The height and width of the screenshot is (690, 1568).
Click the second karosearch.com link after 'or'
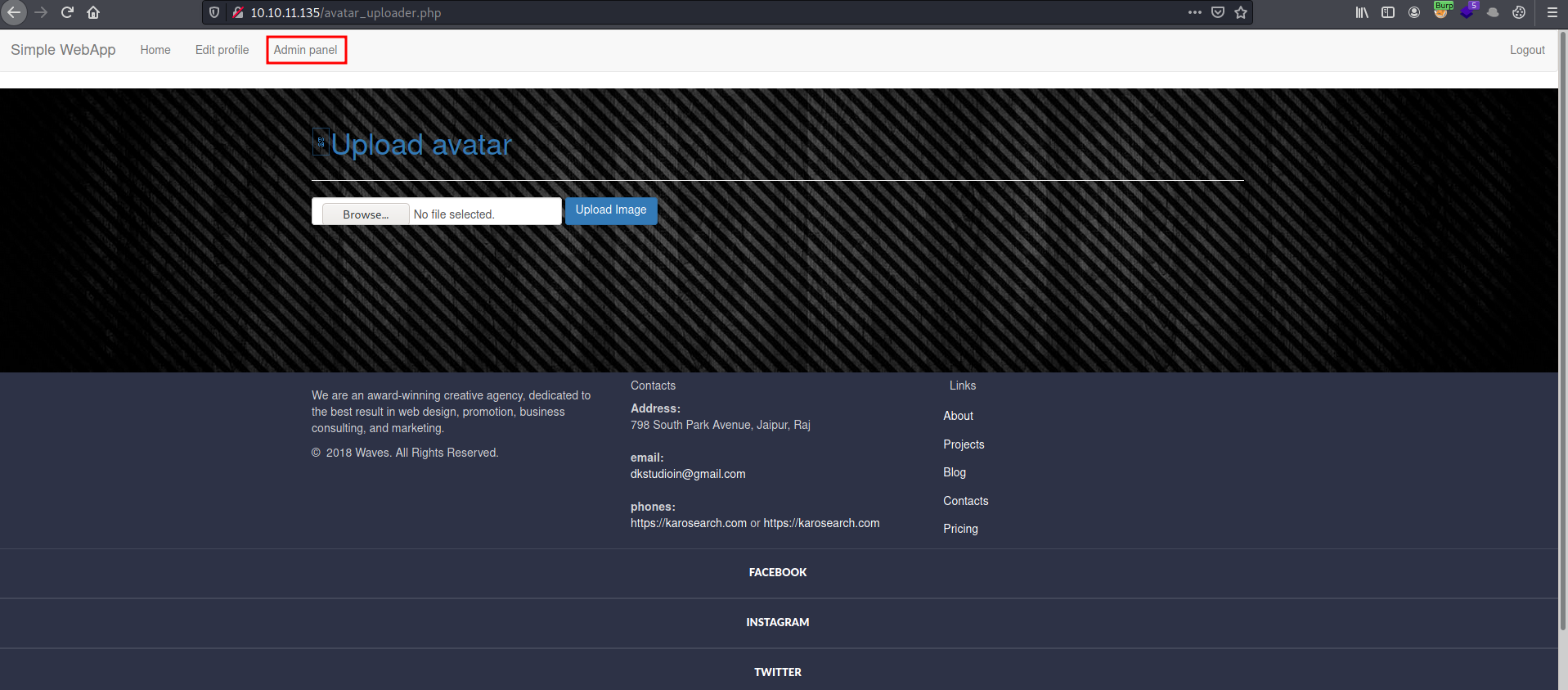tap(821, 523)
